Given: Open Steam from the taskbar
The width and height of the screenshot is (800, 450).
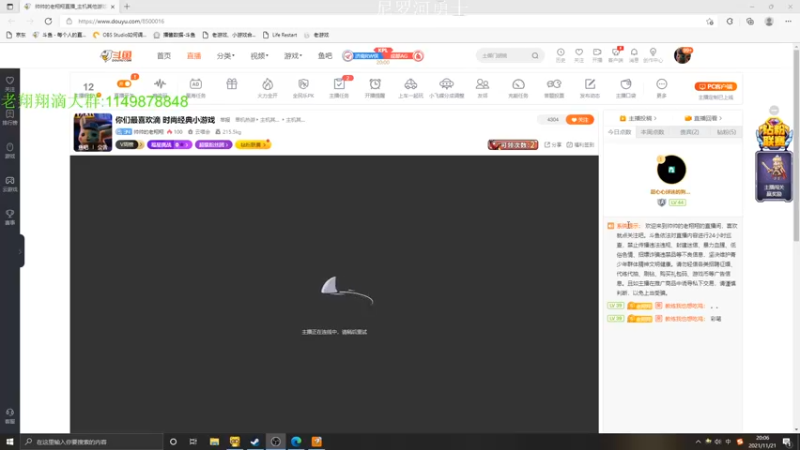Looking at the screenshot, I should [x=255, y=441].
